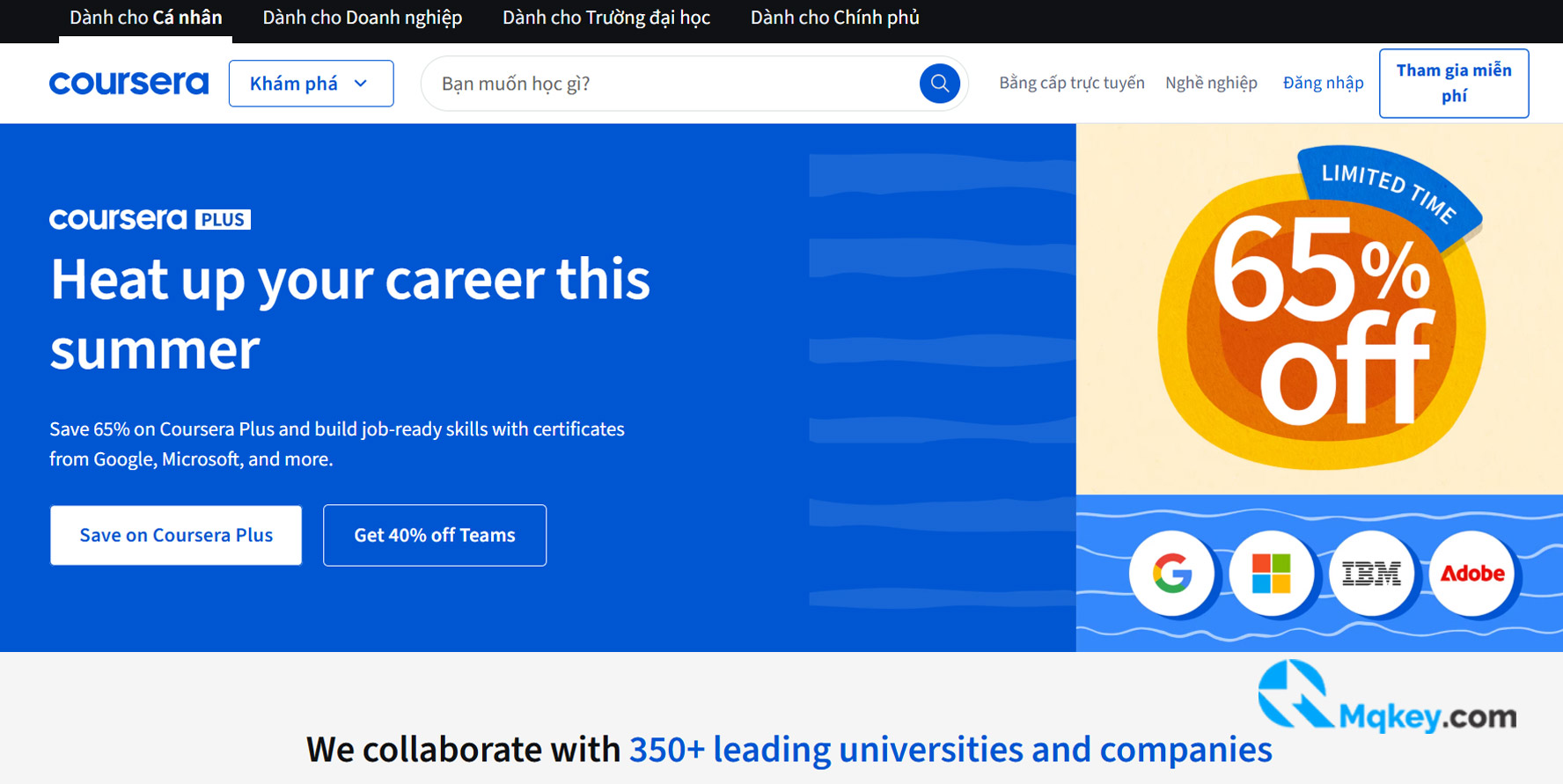
Task: Click '350+ leading universities and companies' text
Action: (950, 750)
